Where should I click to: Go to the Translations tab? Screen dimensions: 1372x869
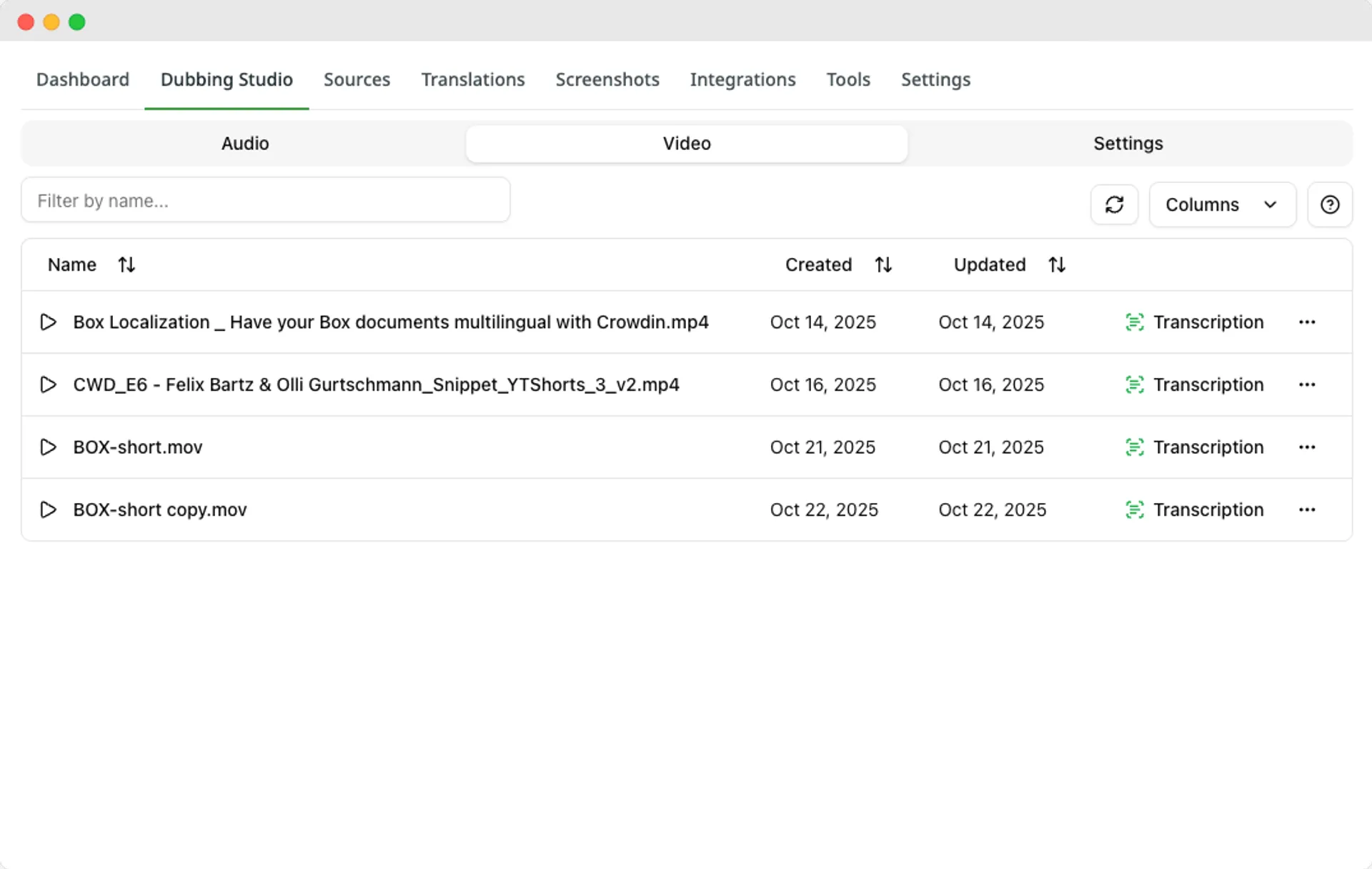tap(472, 79)
